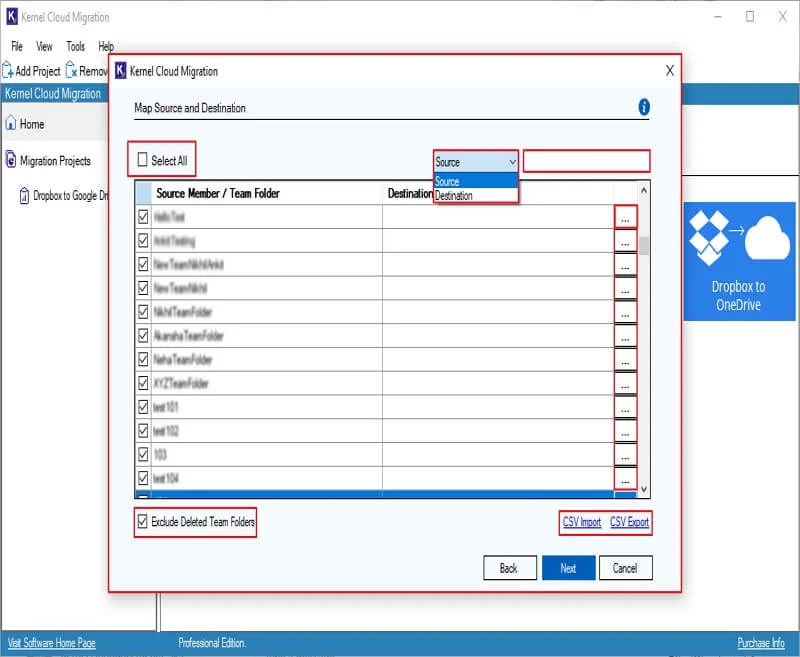Minimize the main Kernel Cloud Migration window
The image size is (800, 657).
tap(718, 17)
